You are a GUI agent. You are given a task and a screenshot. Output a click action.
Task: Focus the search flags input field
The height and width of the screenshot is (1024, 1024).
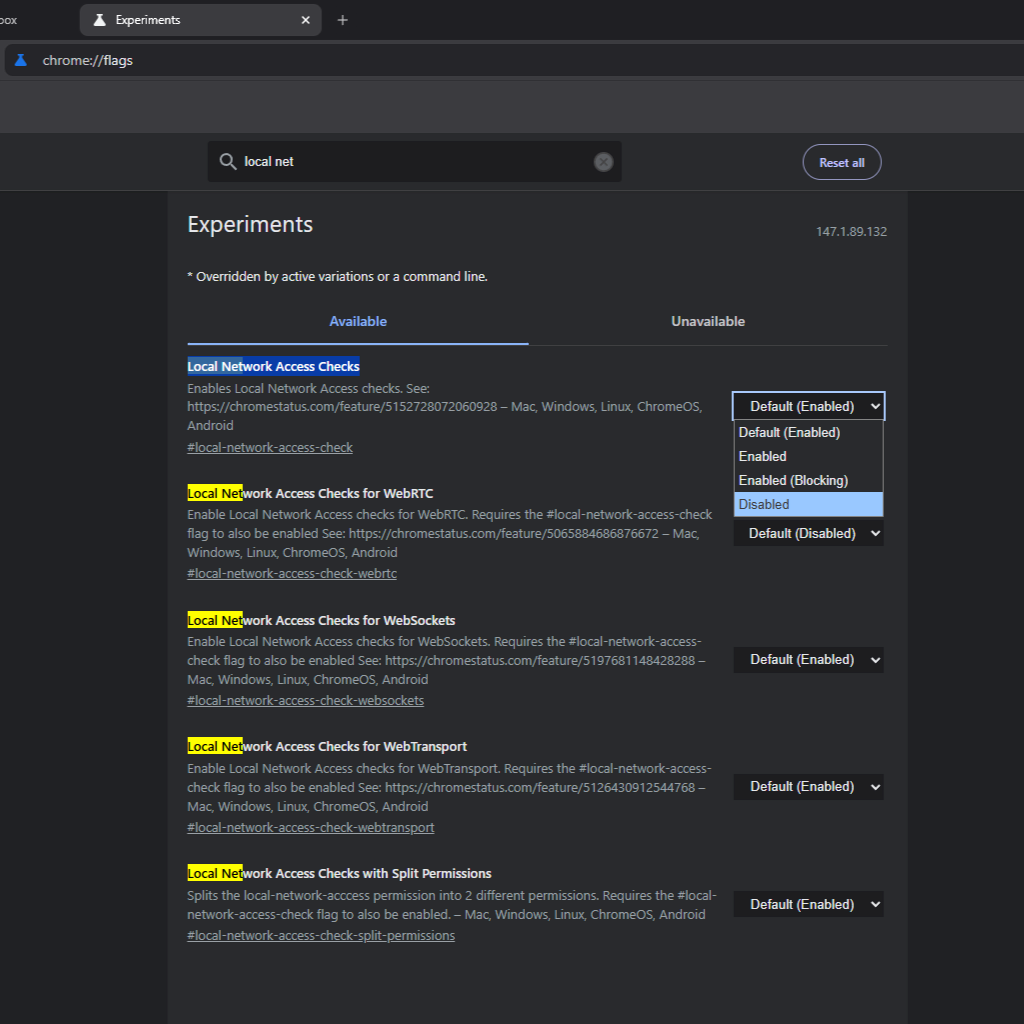pos(415,161)
